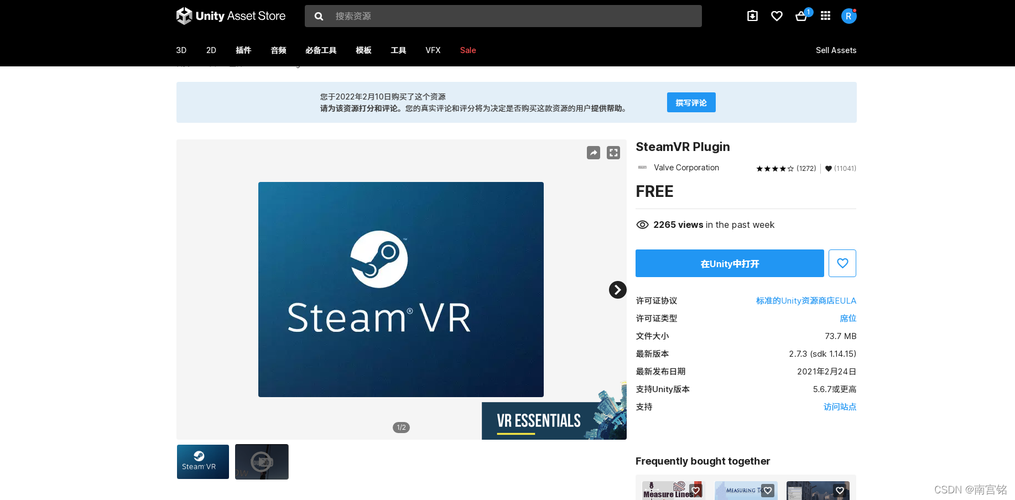The width and height of the screenshot is (1015, 500).
Task: Open the 标准的Unity资源商店EULA link
Action: click(x=806, y=301)
